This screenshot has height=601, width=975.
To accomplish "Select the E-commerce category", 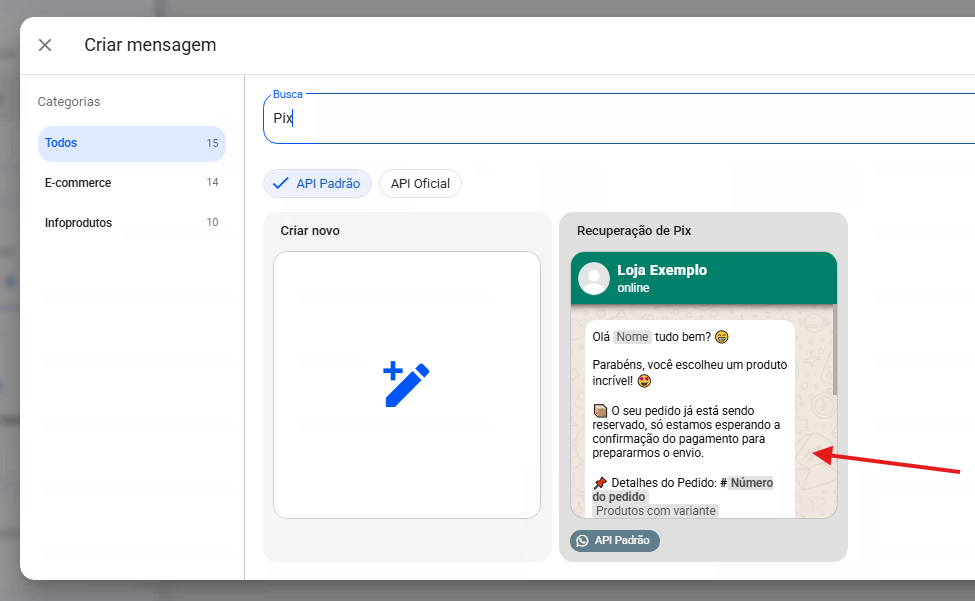I will [132, 183].
